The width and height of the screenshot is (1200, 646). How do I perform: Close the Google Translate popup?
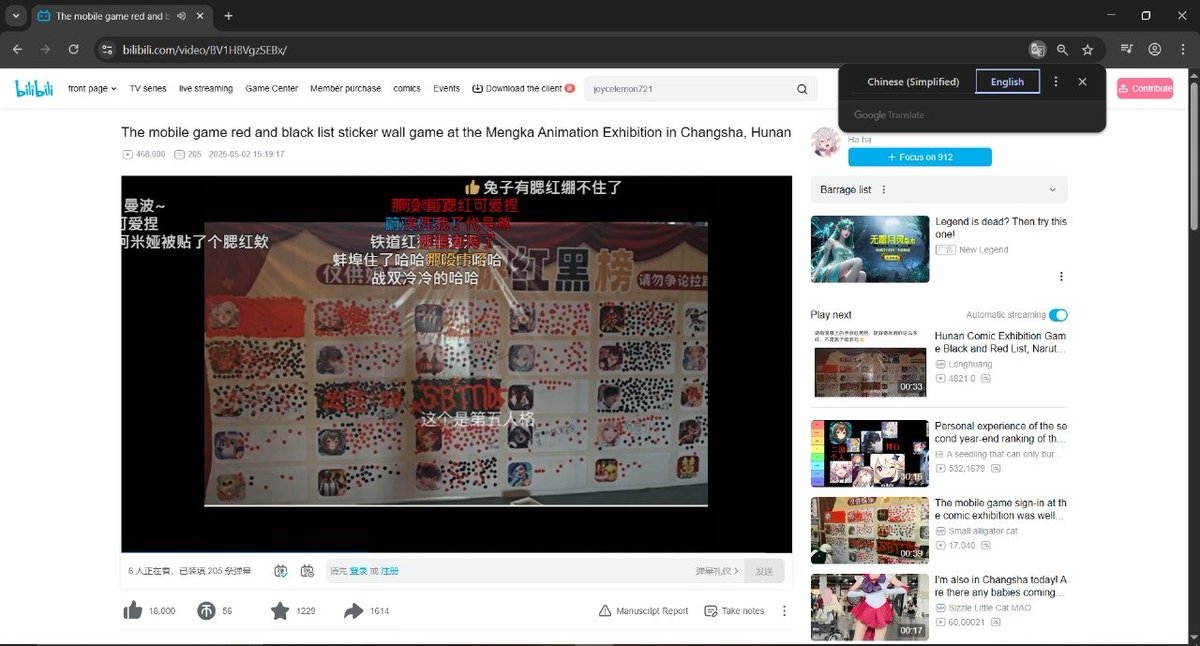tap(1082, 81)
